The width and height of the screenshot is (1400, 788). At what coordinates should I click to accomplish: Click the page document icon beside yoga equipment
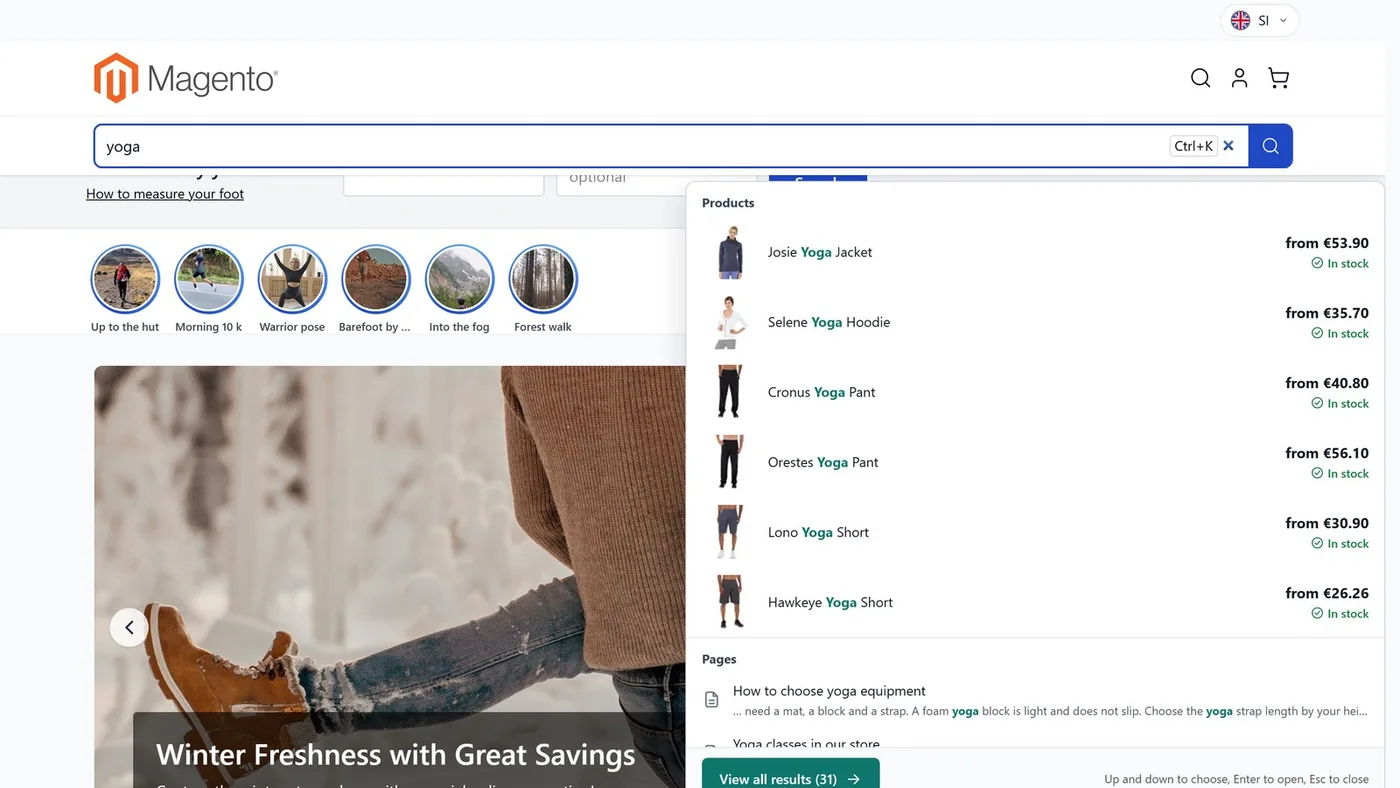[x=712, y=700]
